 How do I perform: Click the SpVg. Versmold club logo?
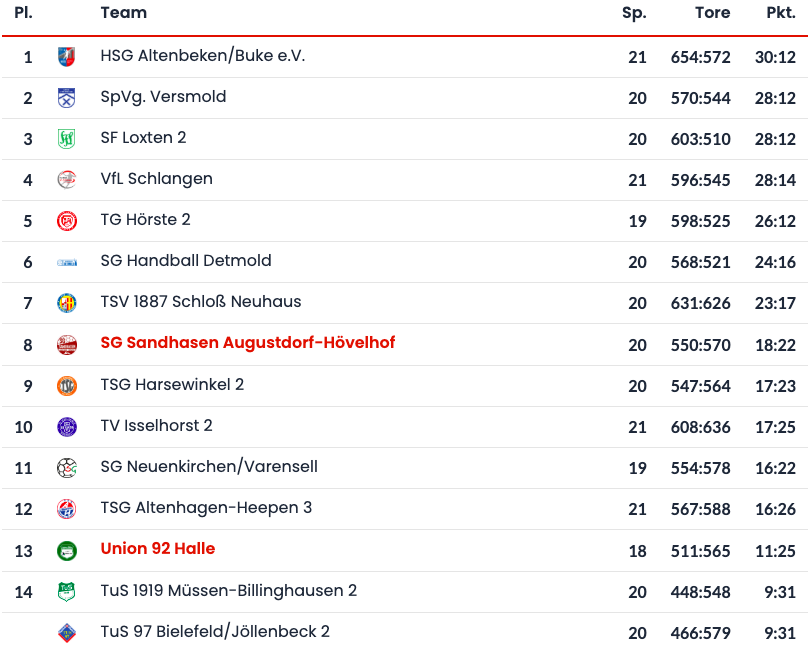tap(67, 98)
